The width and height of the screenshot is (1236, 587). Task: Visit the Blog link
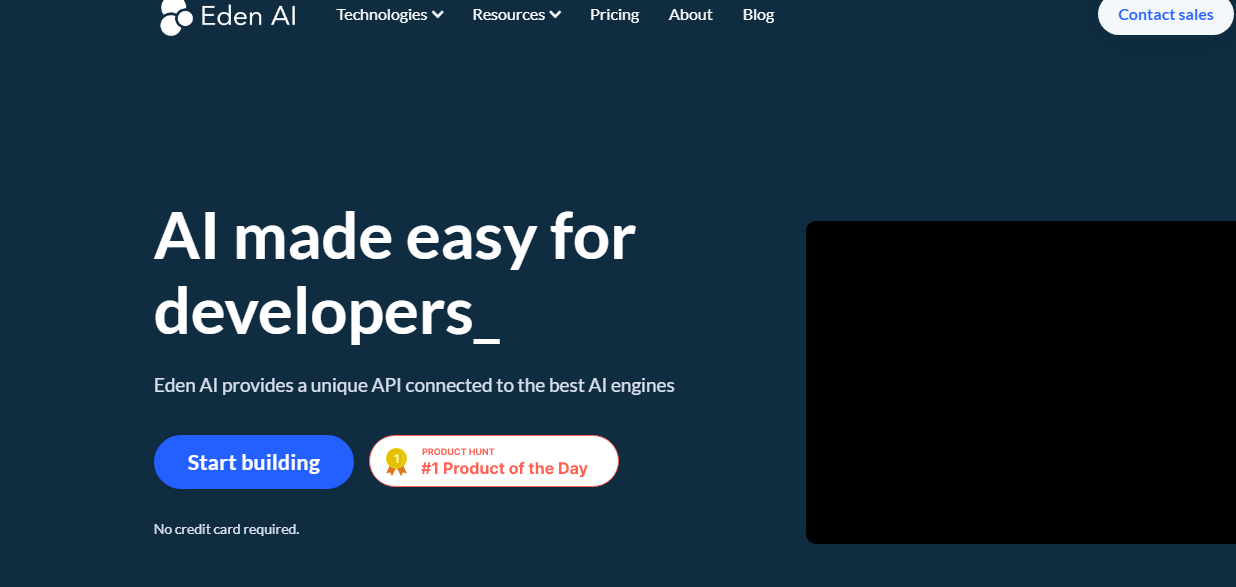(758, 15)
